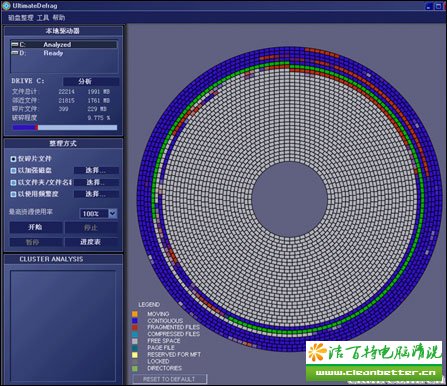Click the 'LOCKED' legend label
447x386 pixels.
click(x=158, y=362)
